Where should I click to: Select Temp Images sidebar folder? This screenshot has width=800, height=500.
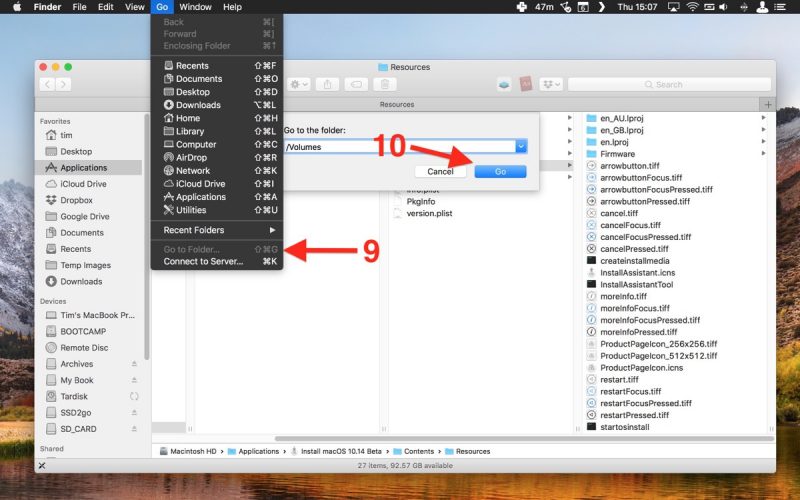[88, 265]
